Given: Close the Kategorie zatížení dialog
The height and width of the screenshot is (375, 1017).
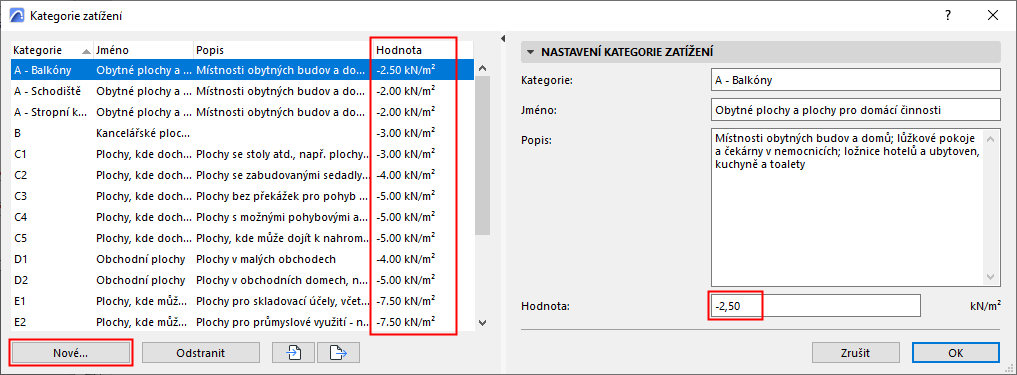Looking at the screenshot, I should [x=992, y=16].
